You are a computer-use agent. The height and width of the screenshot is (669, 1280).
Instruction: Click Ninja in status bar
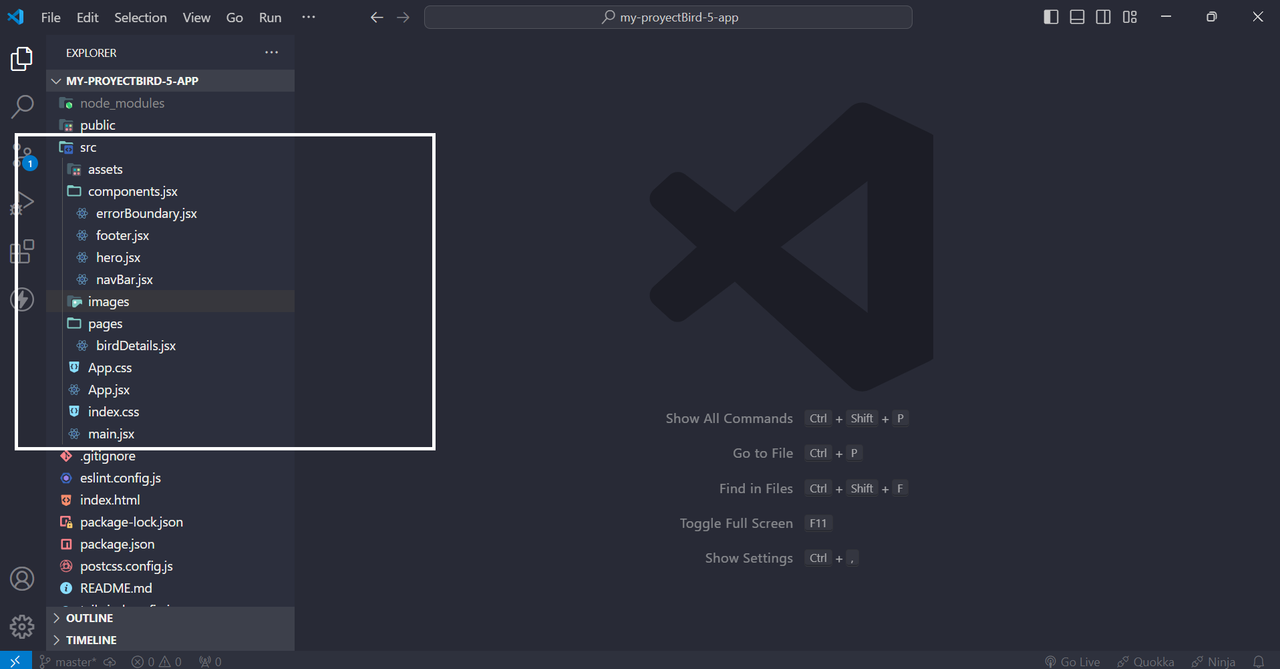click(1213, 661)
